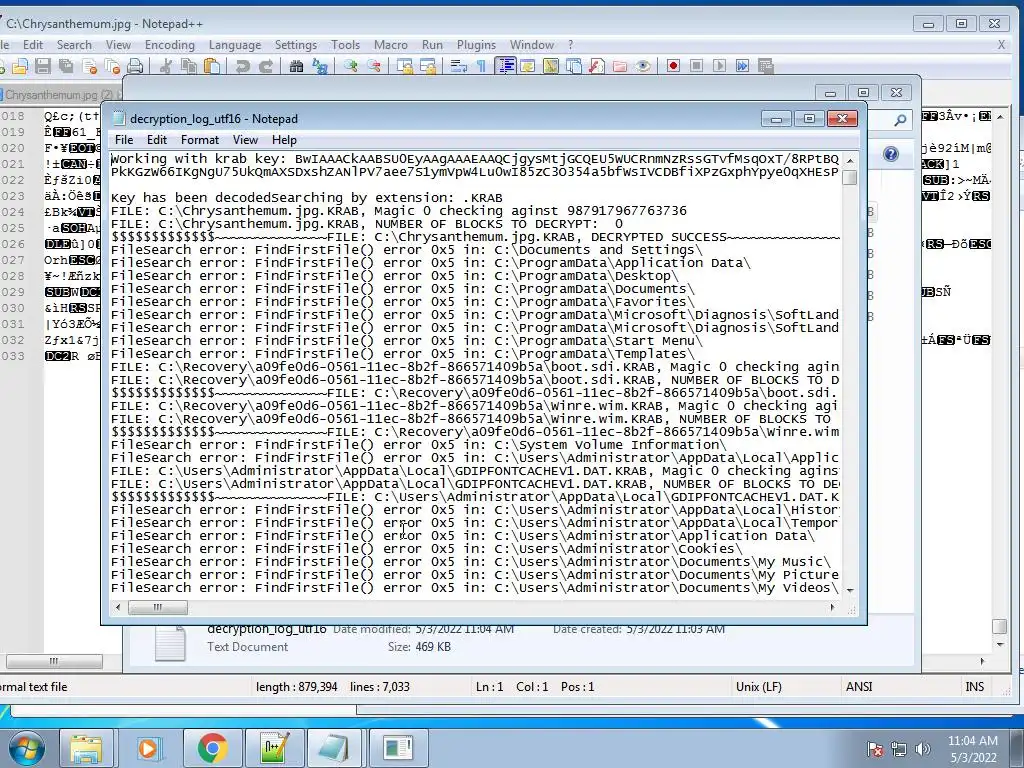
Task: Open Notepad Format menu
Action: tap(200, 140)
